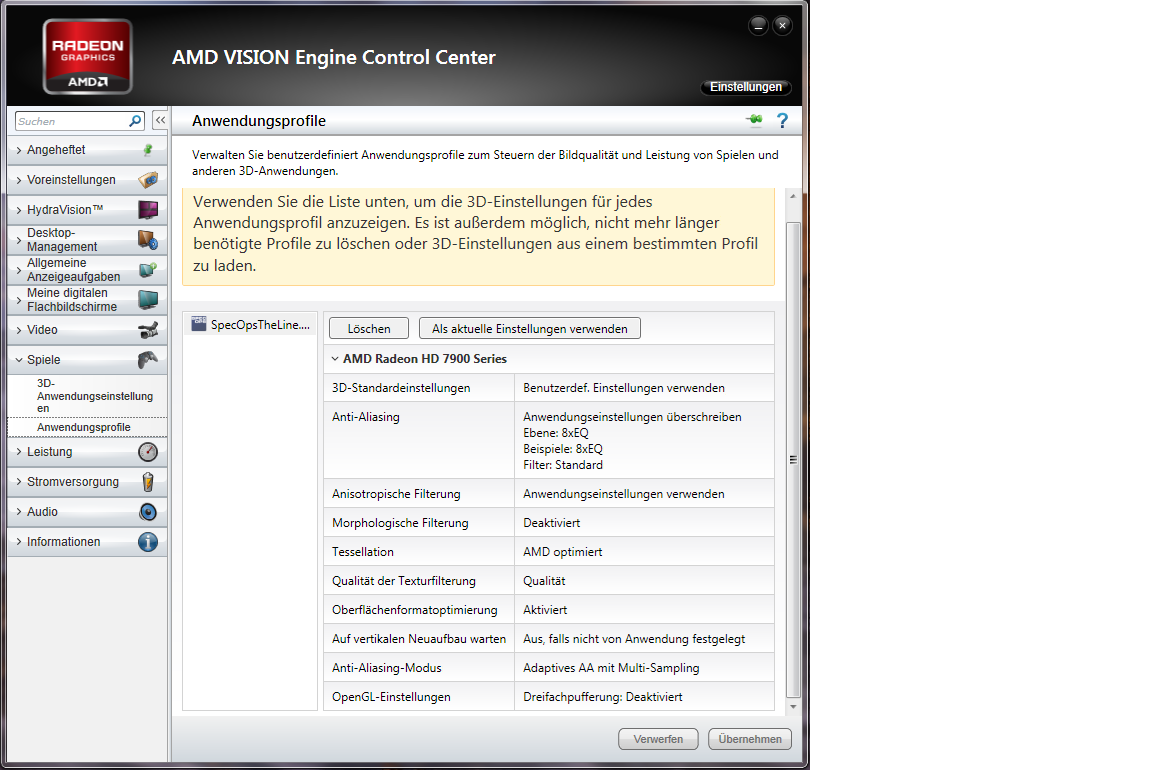Viewport: 1152px width, 770px height.
Task: Click Auf vertikalen Neuaufbau warten label
Action: [419, 639]
